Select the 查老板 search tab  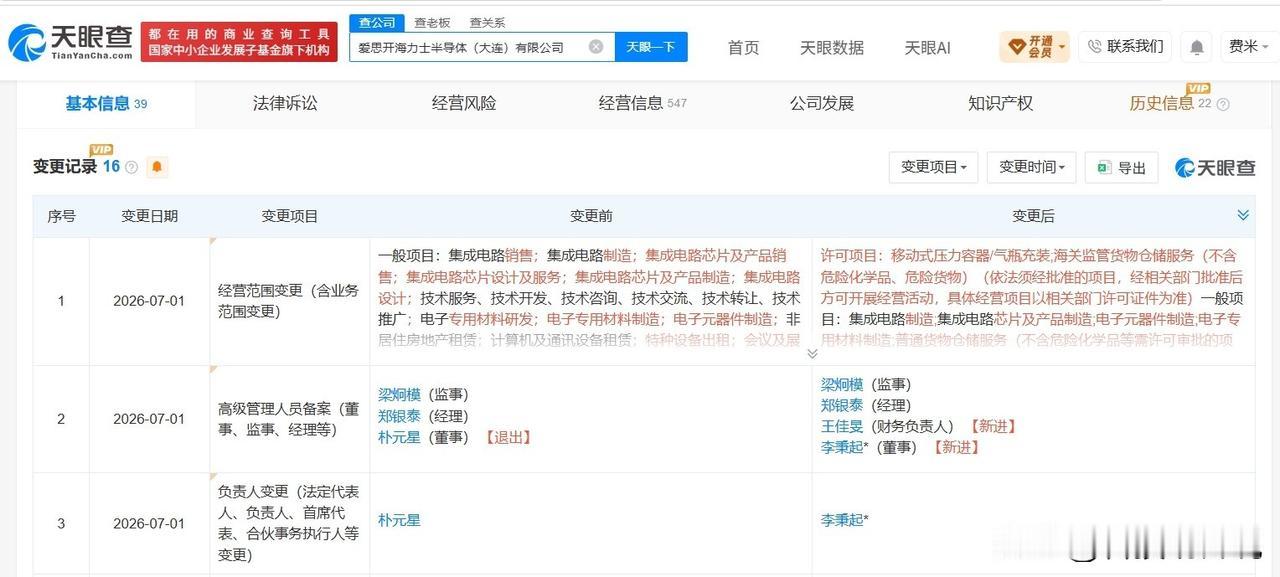click(432, 23)
